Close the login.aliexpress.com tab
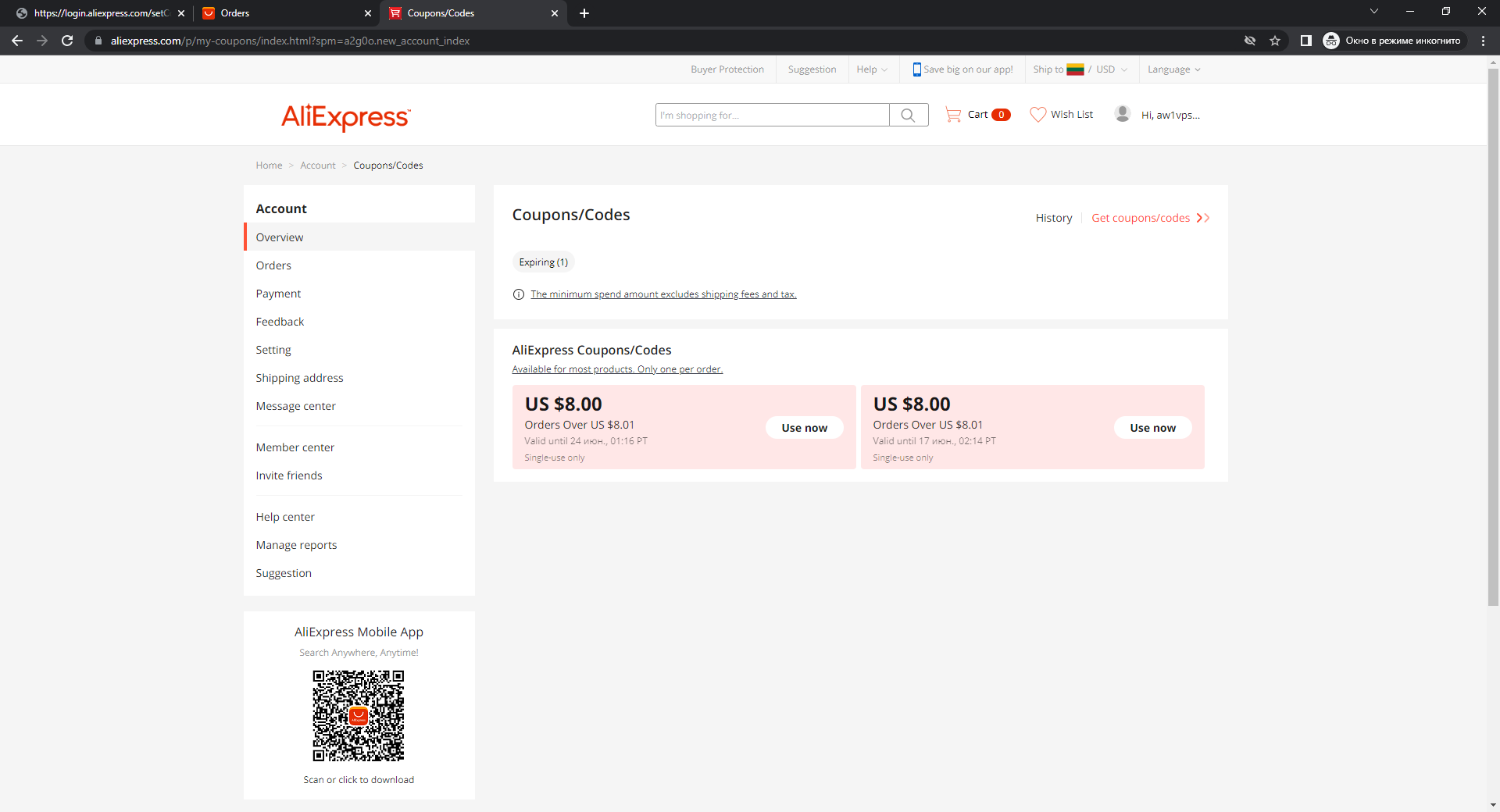Screen dimensions: 1500x812 pos(181,13)
